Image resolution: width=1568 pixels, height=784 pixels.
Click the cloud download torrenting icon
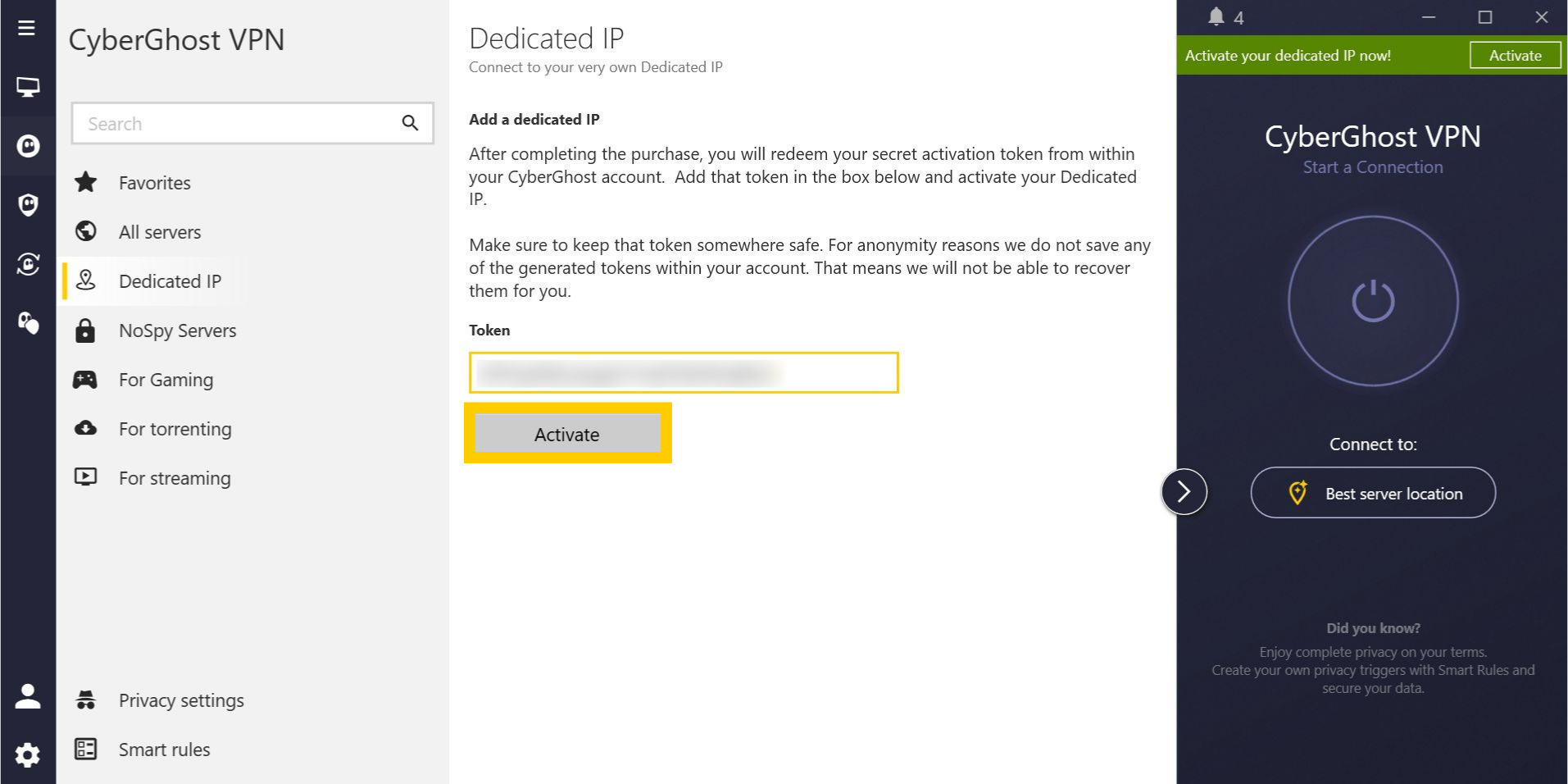85,428
